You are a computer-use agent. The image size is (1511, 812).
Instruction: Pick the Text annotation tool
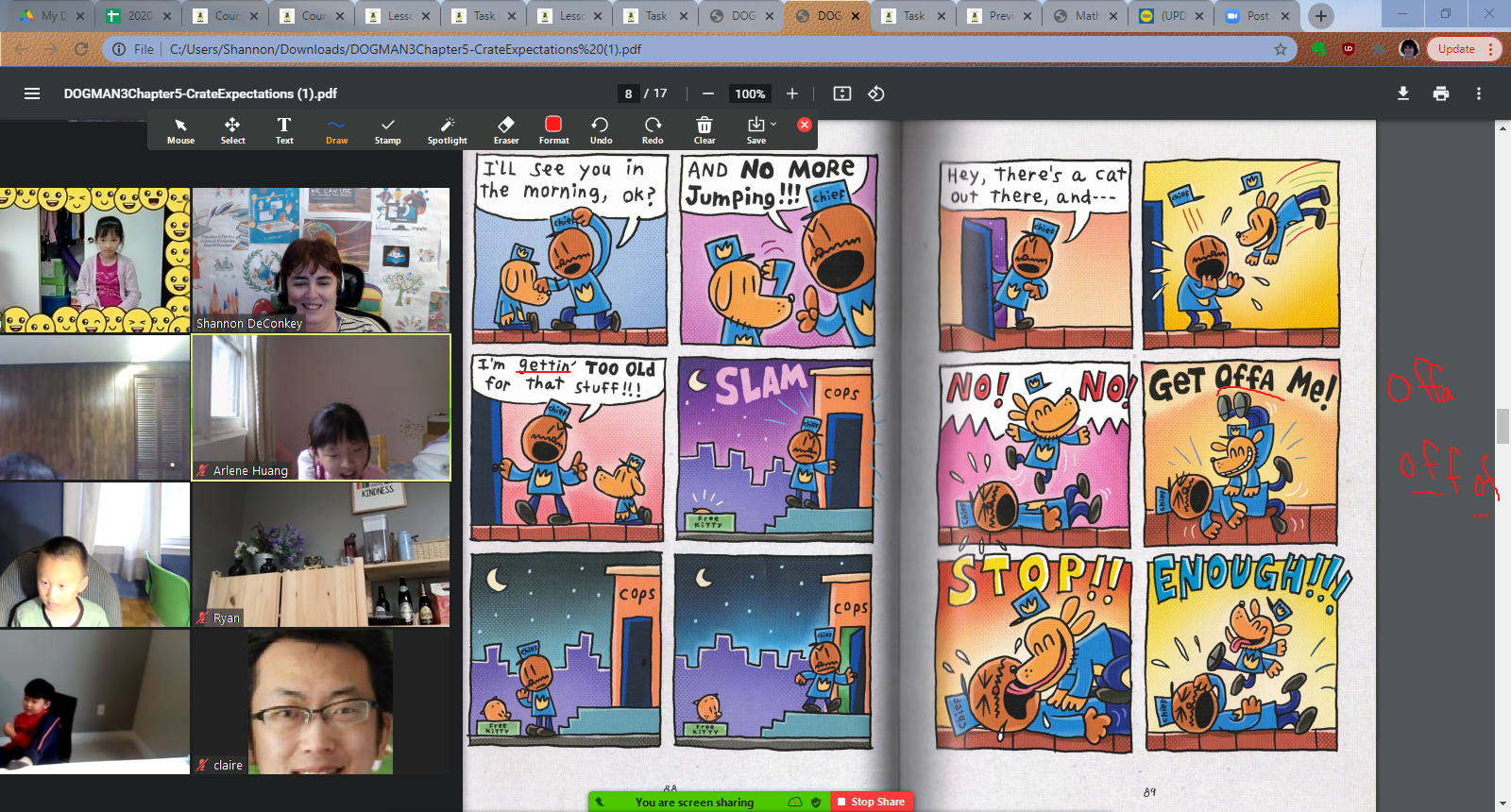(284, 130)
